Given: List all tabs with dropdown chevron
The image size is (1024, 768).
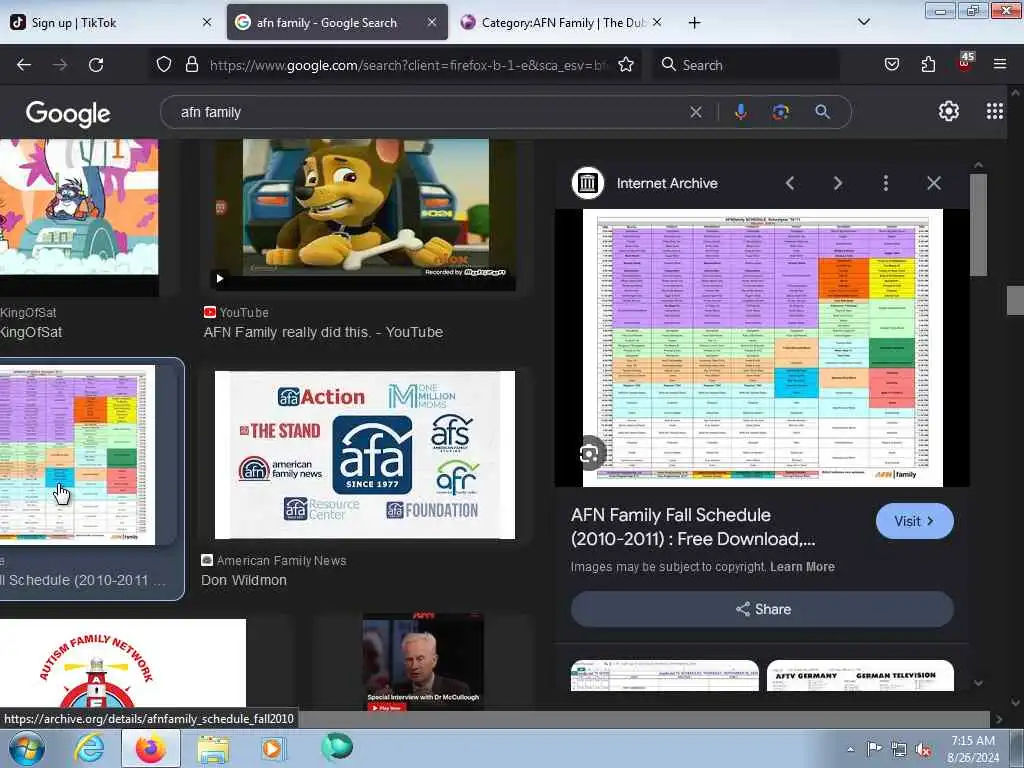Looking at the screenshot, I should [x=863, y=22].
